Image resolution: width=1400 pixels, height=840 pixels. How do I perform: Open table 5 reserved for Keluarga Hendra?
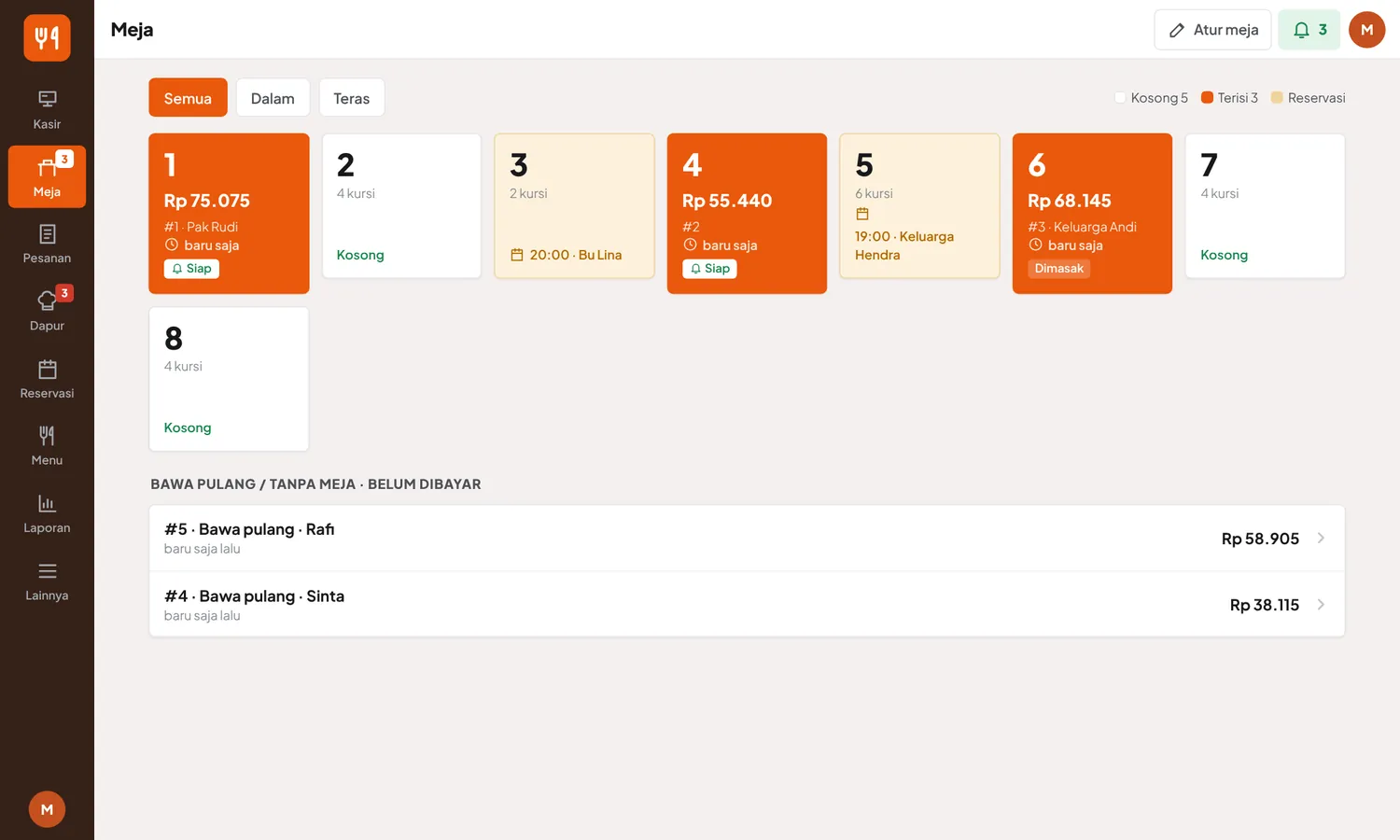(x=919, y=206)
